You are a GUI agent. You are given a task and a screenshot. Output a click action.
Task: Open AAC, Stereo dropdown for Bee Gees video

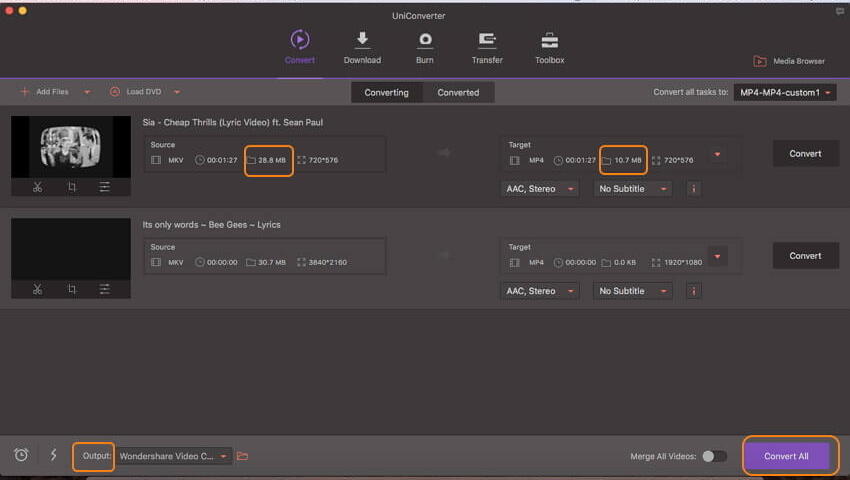pyautogui.click(x=539, y=291)
